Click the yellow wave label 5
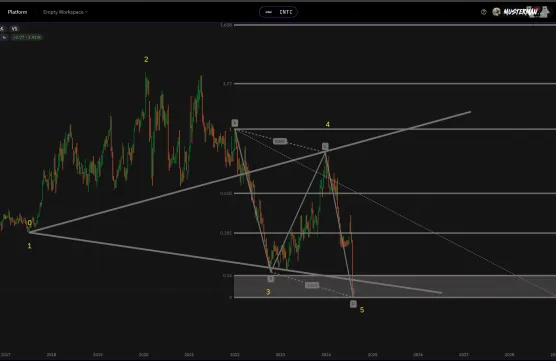 coord(362,310)
